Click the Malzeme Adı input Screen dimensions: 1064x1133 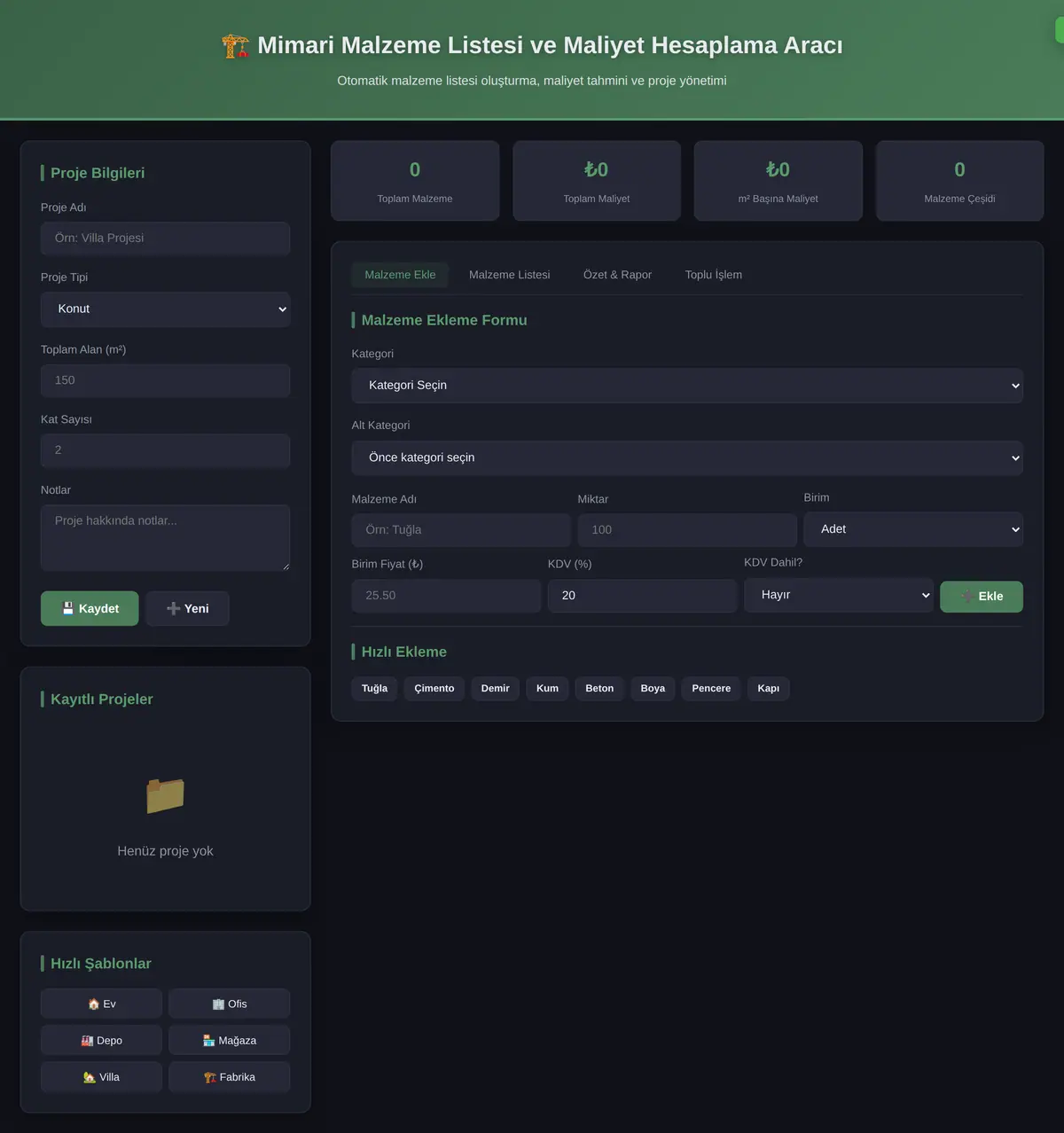pos(461,530)
